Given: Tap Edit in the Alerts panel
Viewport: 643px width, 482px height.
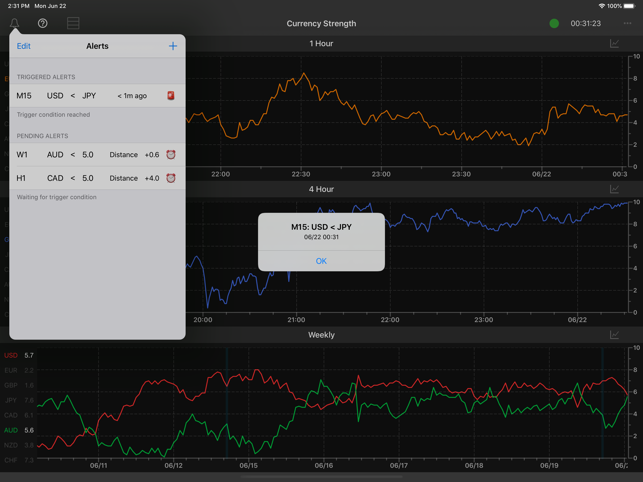Looking at the screenshot, I should point(23,46).
